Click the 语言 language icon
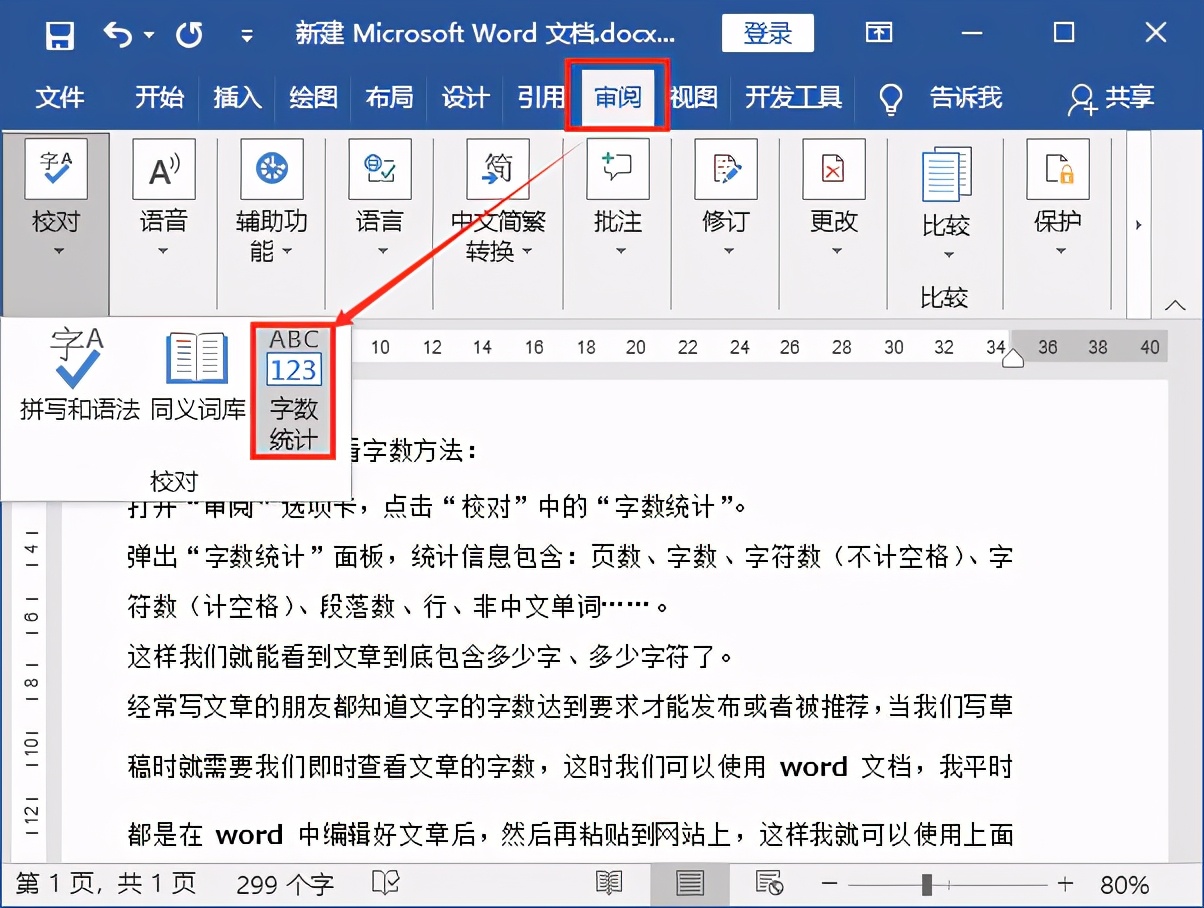Image resolution: width=1204 pixels, height=908 pixels. pos(380,168)
